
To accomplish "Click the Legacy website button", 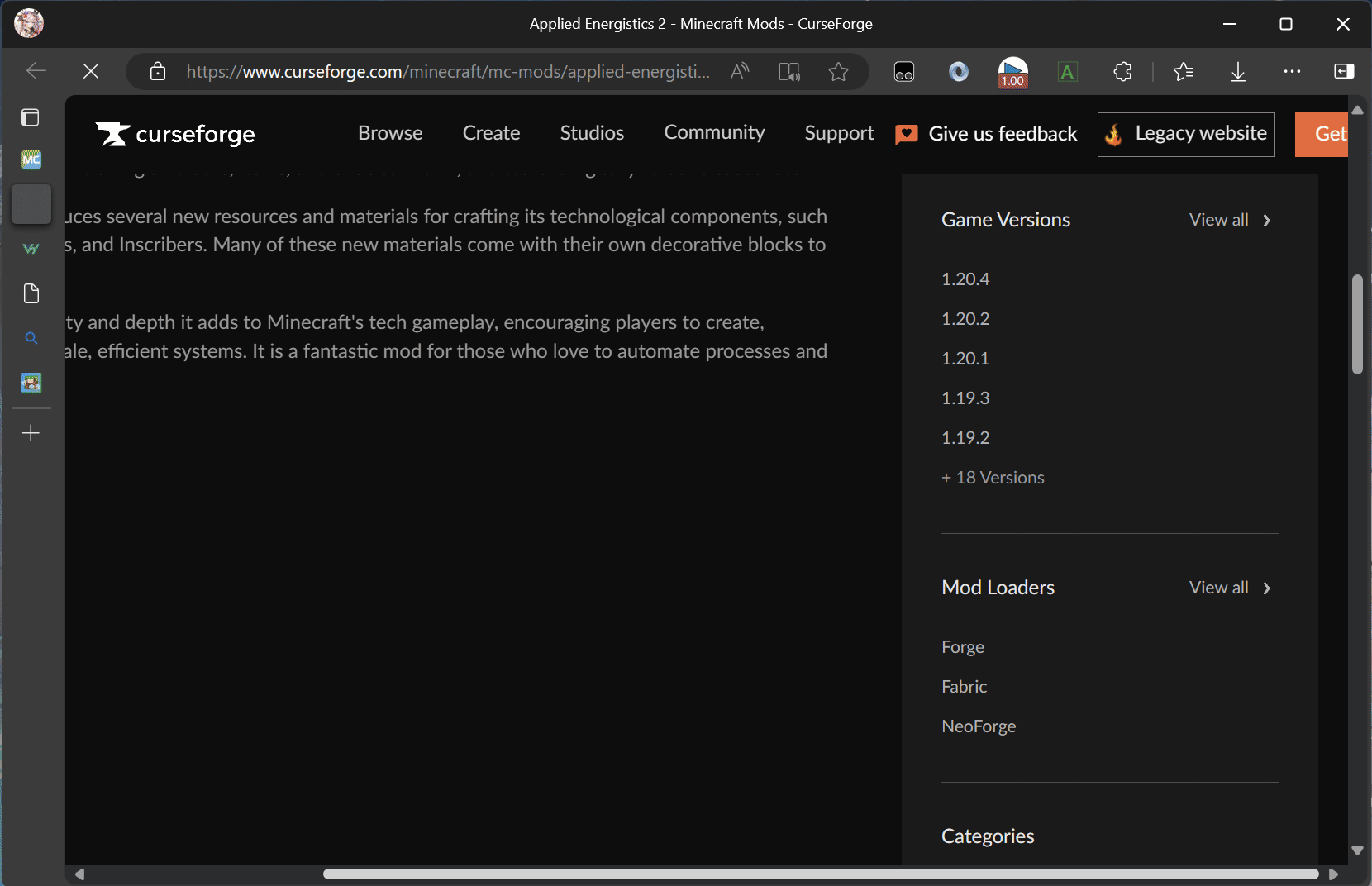I will 1185,134.
